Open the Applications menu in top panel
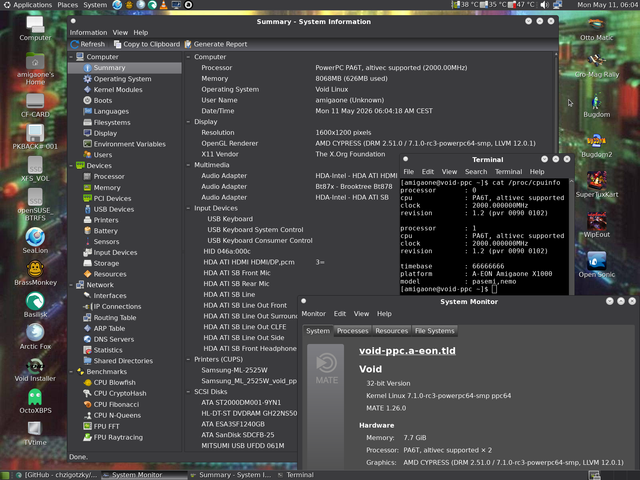This screenshot has height=480, width=640. (28, 5)
